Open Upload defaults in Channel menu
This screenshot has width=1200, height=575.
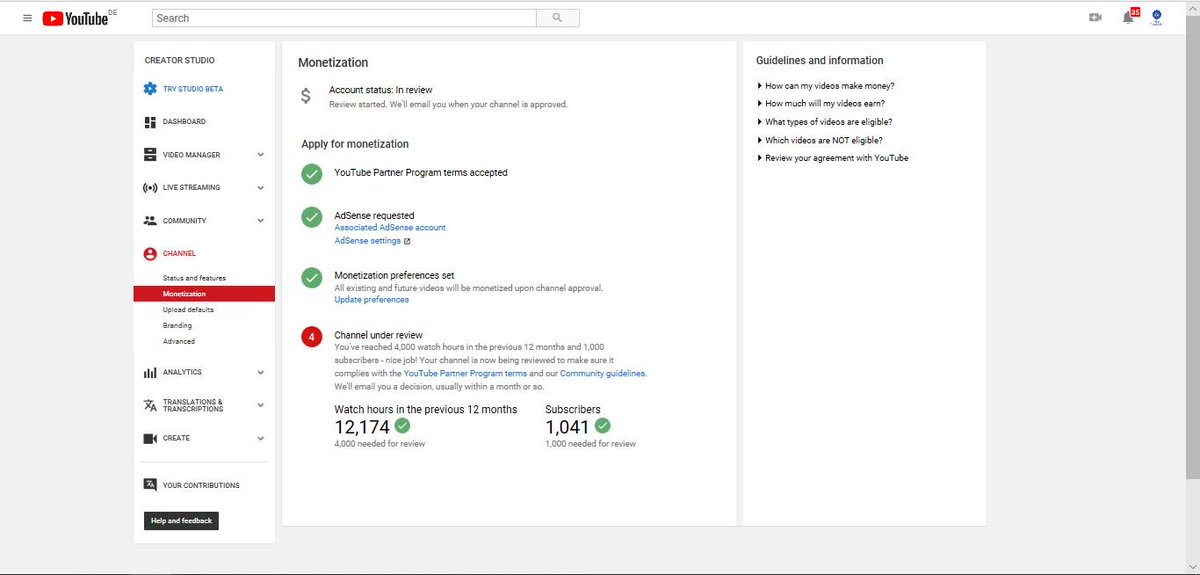coord(188,310)
